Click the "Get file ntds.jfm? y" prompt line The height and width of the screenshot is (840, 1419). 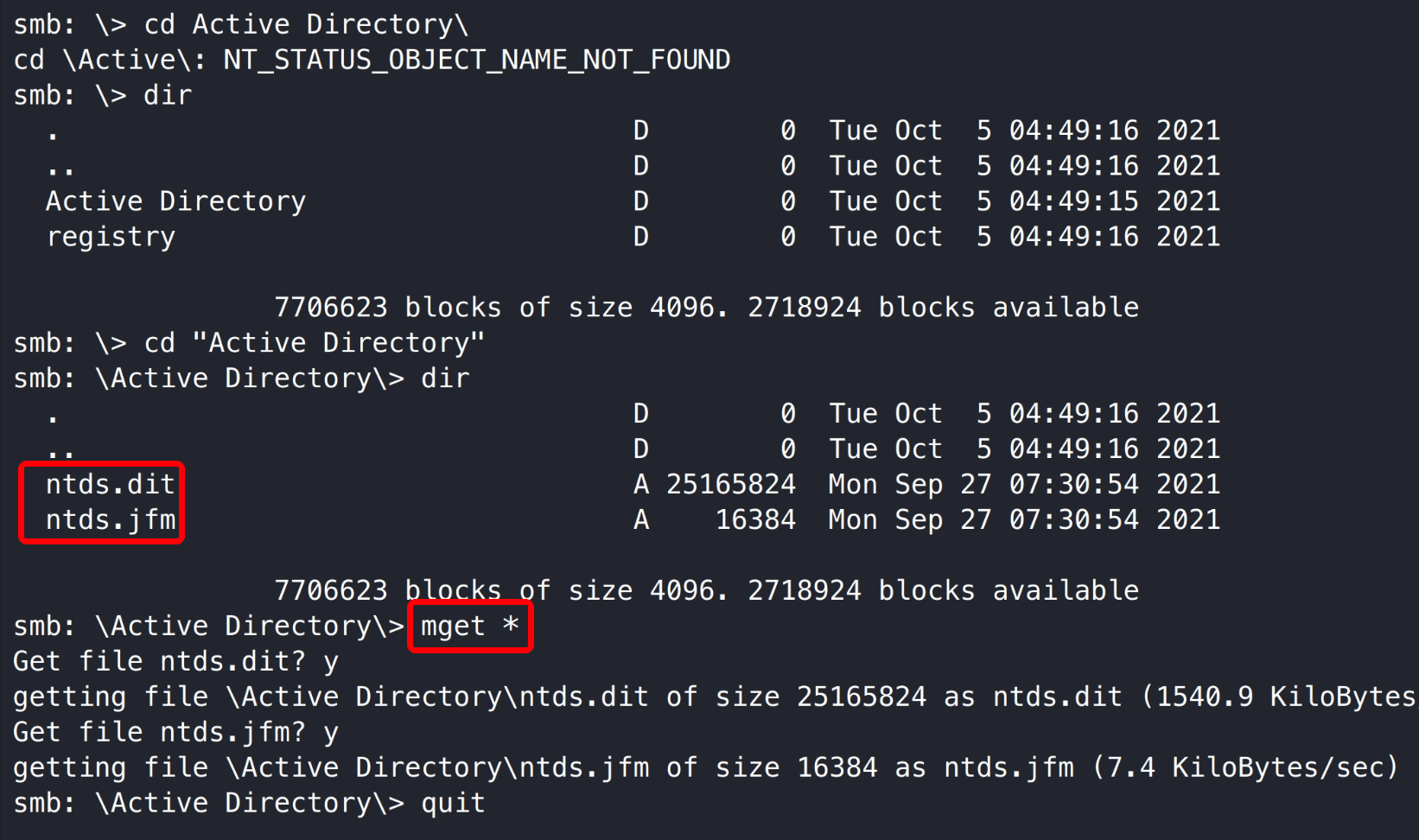coord(175,733)
